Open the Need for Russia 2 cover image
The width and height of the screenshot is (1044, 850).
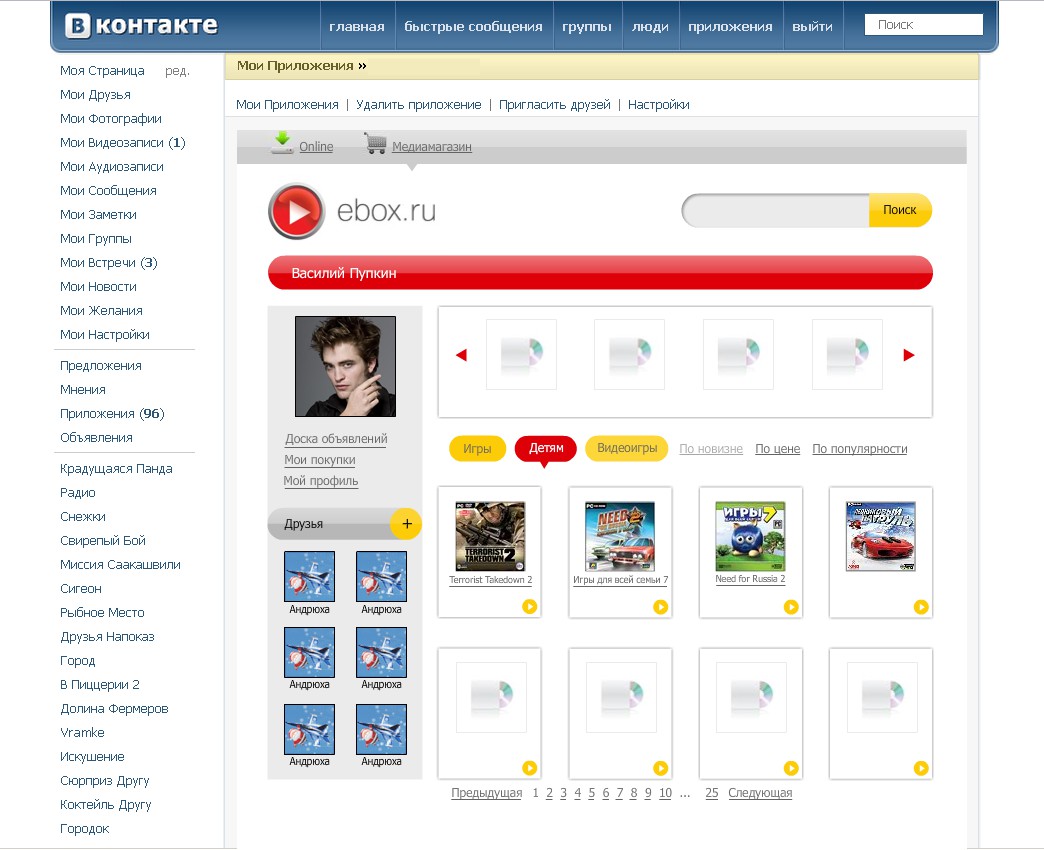pyautogui.click(x=750, y=536)
